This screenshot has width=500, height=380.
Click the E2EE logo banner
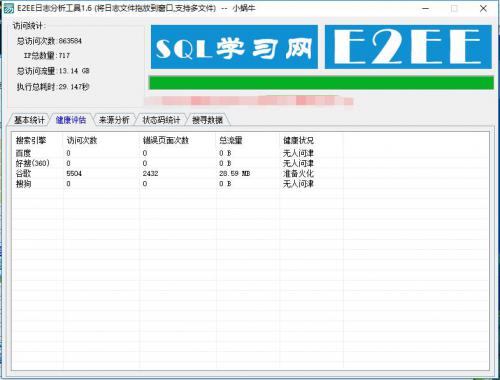point(408,47)
